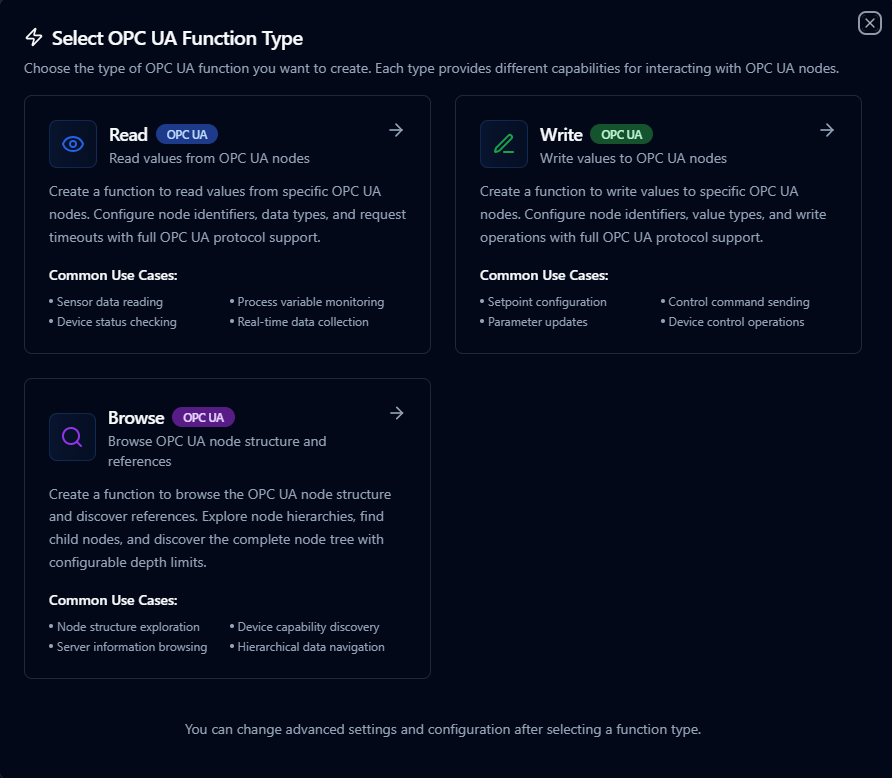The height and width of the screenshot is (778, 892).
Task: Open the Browse function type card
Action: 227,528
